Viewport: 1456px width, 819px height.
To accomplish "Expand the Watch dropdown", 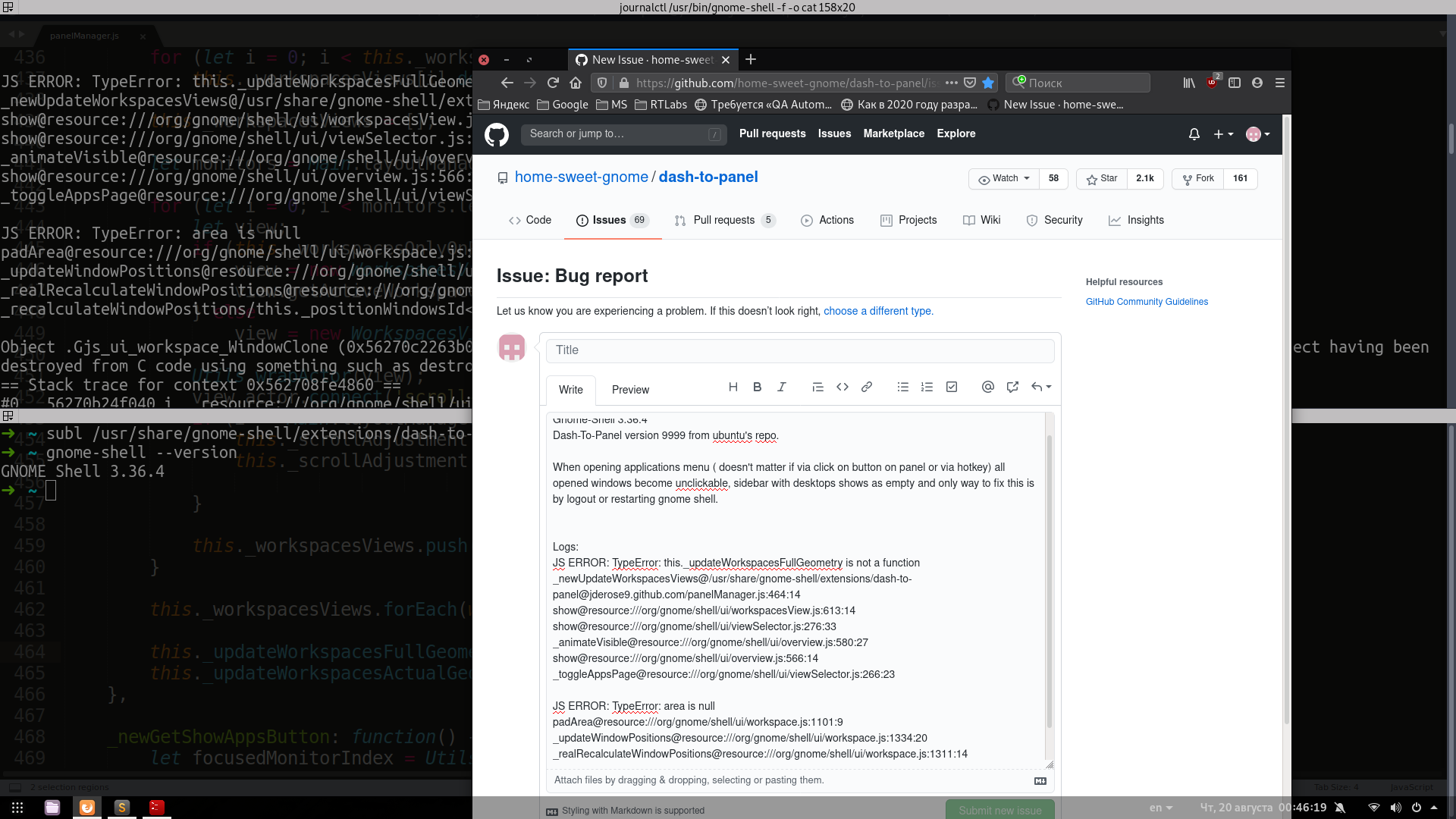I will pos(1004,179).
